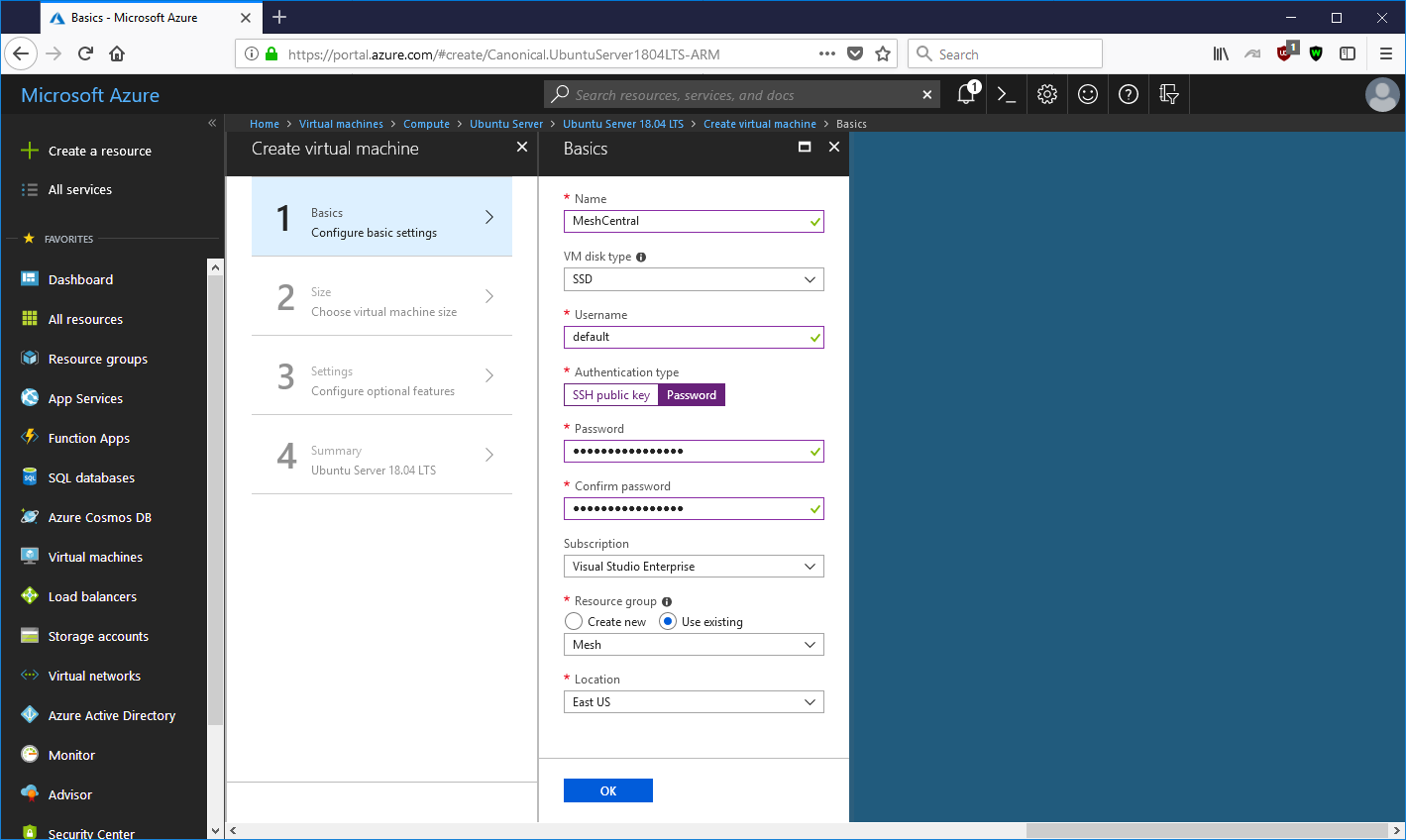The height and width of the screenshot is (840, 1406).
Task: Bookmark page with Firefox star icon
Action: click(883, 54)
